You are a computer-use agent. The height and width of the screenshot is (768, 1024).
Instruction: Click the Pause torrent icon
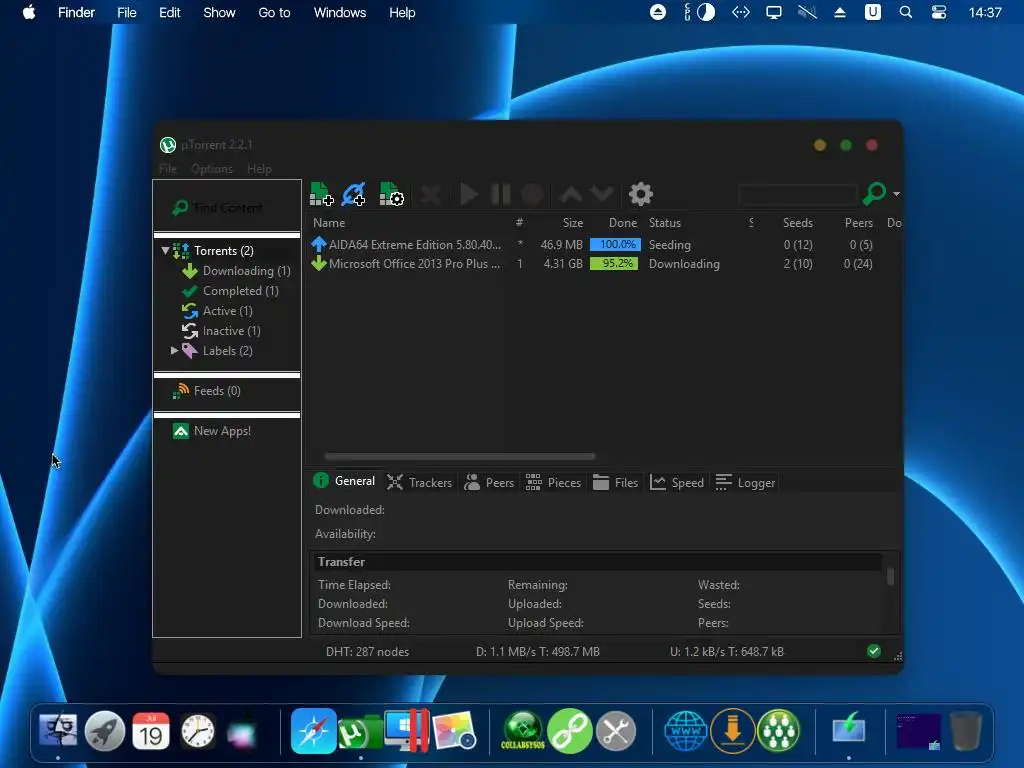click(500, 194)
